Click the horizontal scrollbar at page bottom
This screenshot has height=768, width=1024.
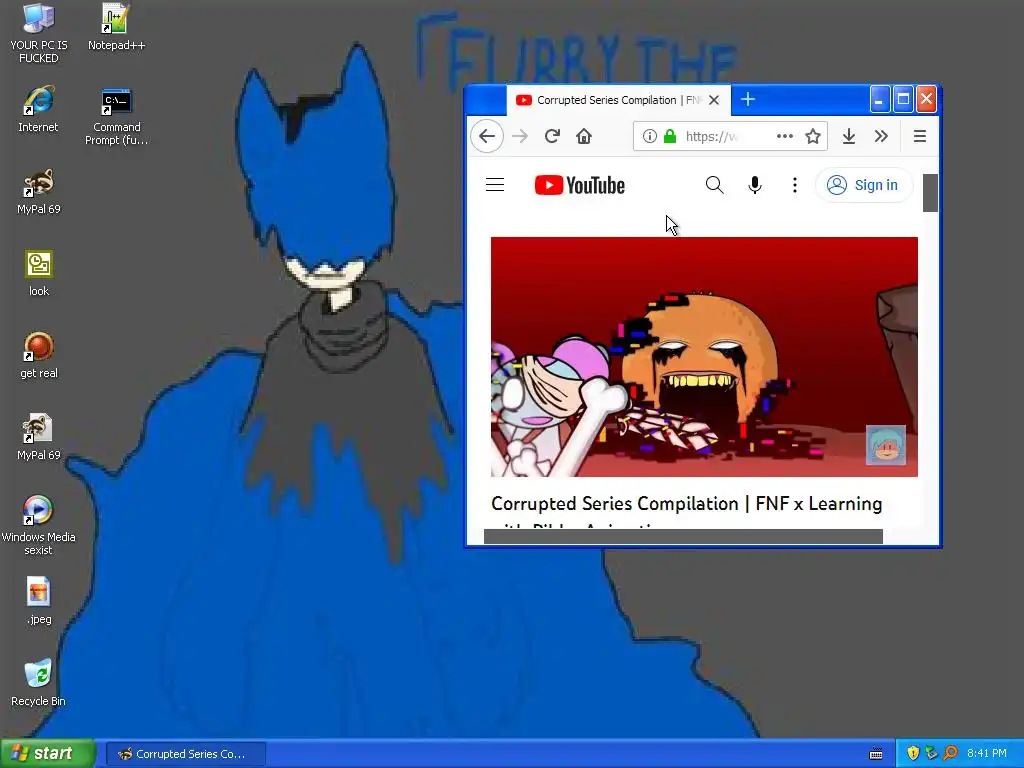point(683,536)
